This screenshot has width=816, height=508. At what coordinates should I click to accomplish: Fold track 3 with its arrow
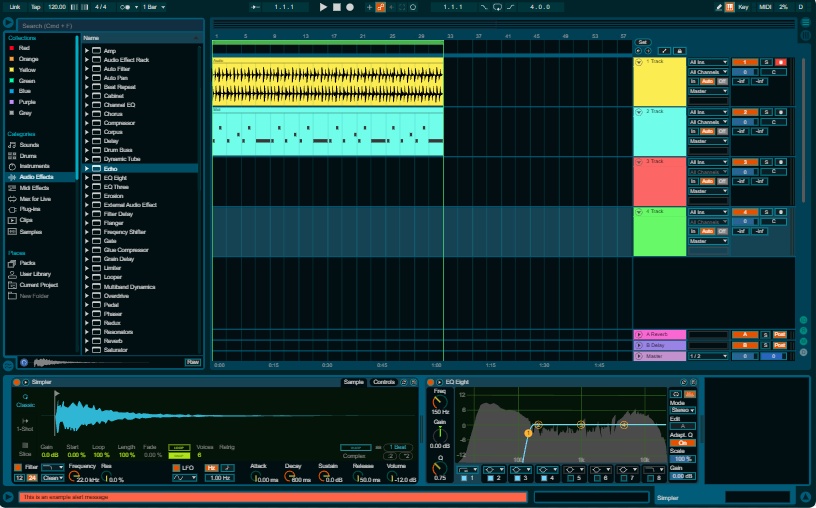(639, 162)
